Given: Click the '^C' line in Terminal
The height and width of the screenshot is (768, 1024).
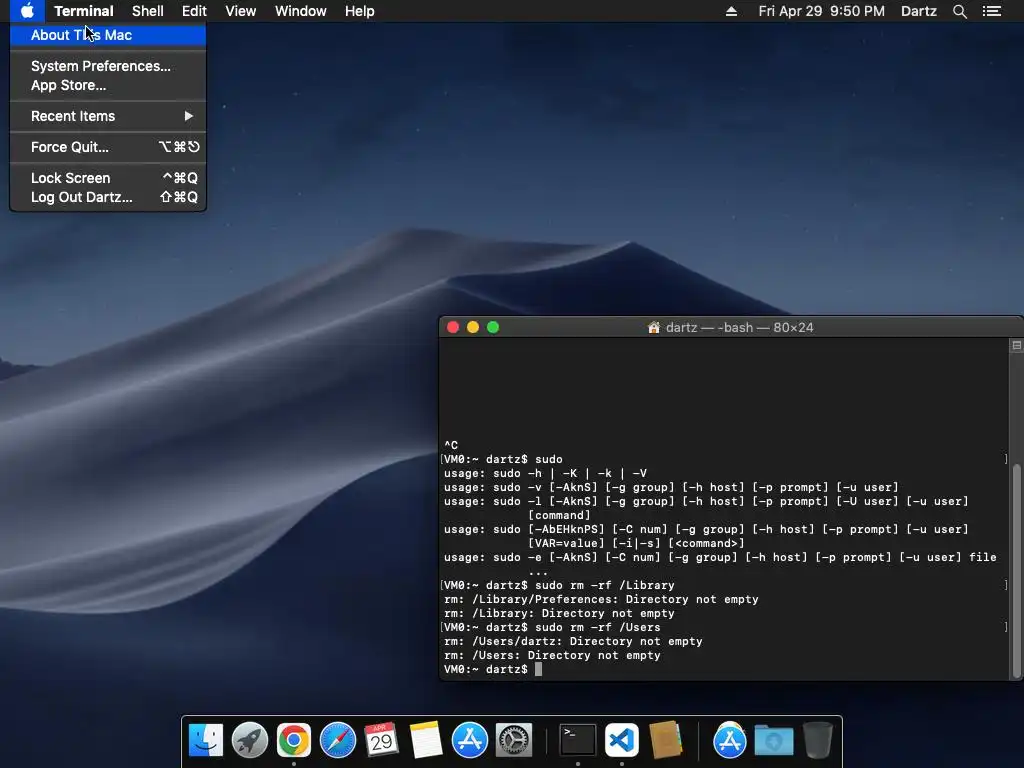Looking at the screenshot, I should (x=451, y=445).
